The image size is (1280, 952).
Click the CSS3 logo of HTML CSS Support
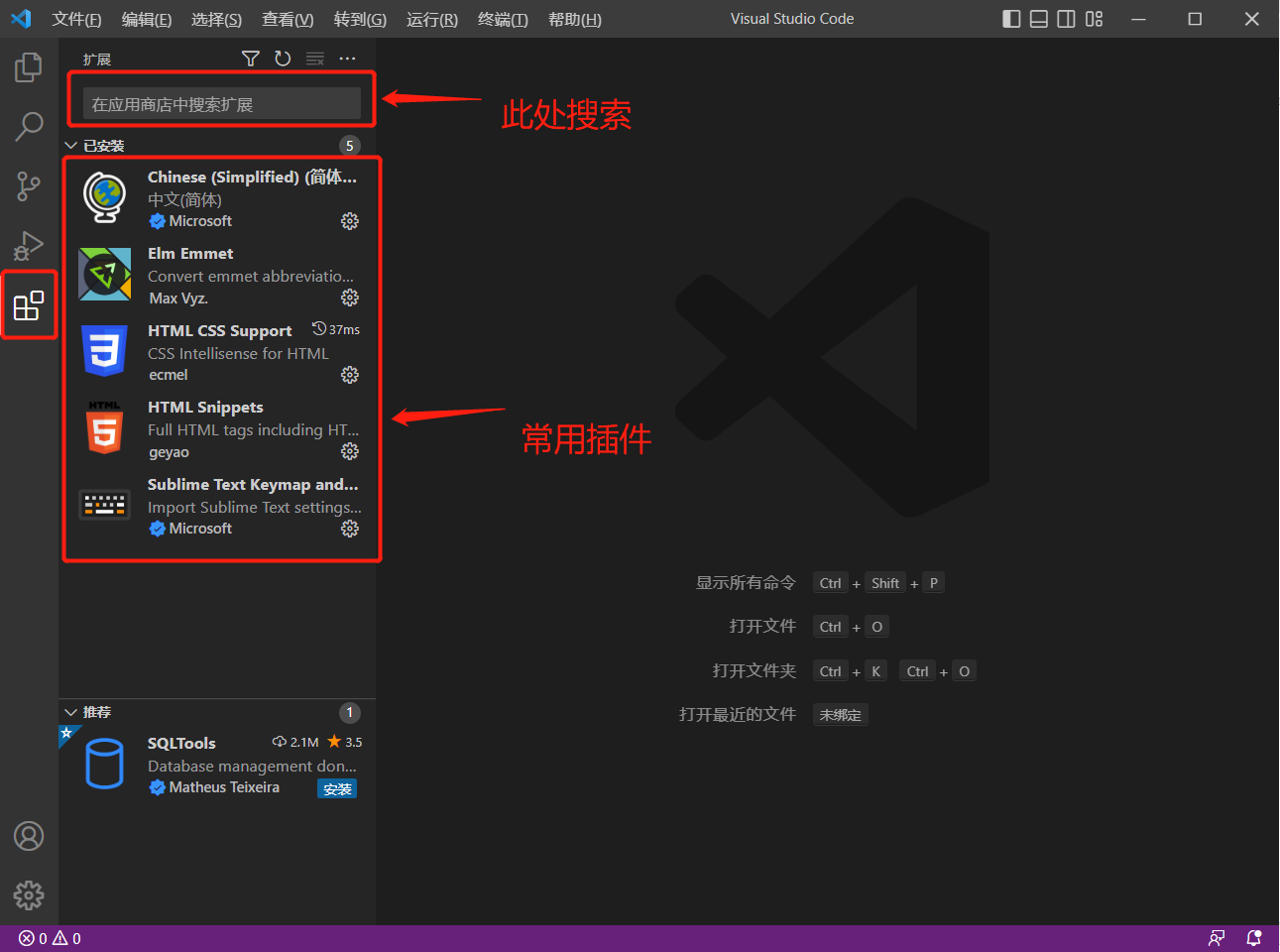pyautogui.click(x=104, y=351)
